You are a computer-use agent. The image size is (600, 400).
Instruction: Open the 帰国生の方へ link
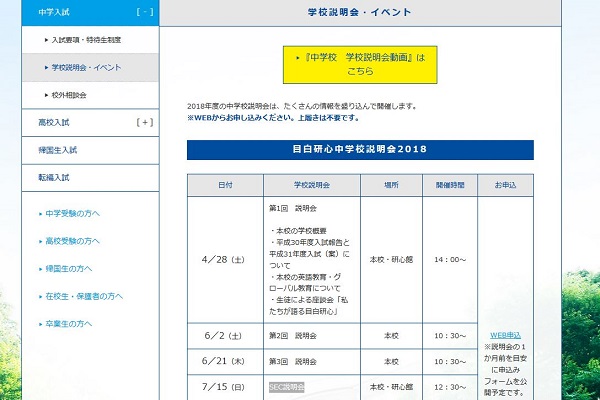point(69,268)
